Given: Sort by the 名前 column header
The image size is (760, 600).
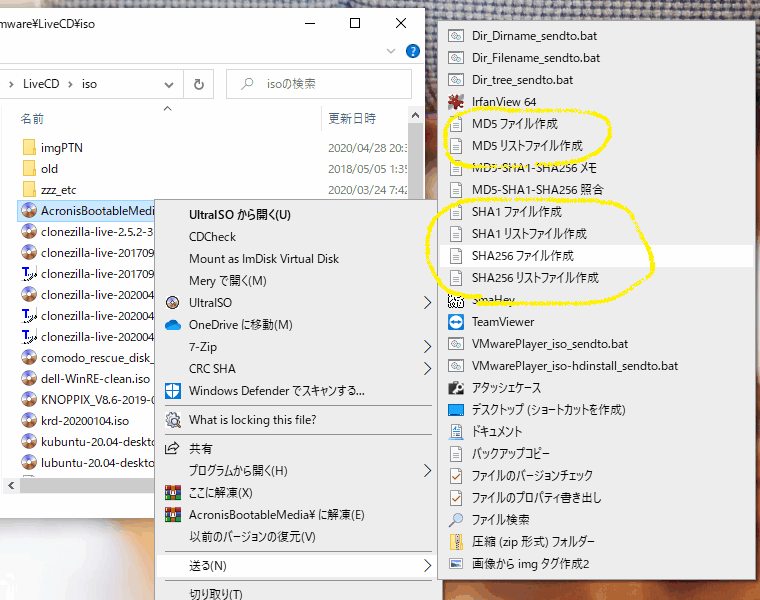Looking at the screenshot, I should 32,119.
